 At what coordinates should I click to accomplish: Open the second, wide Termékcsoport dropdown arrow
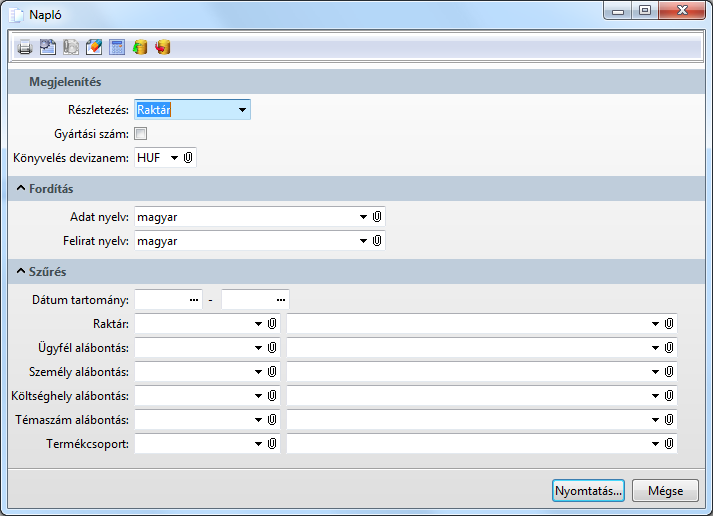655,444
